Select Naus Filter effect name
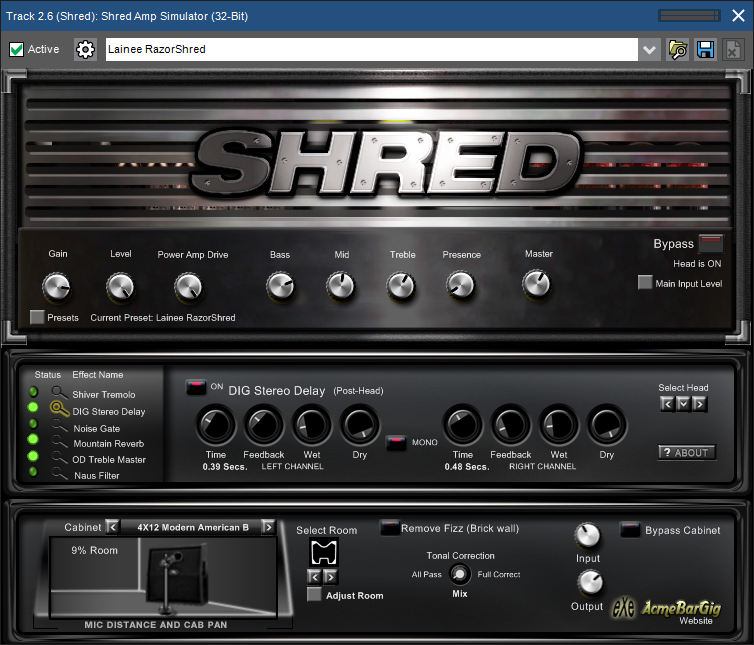 click(97, 475)
